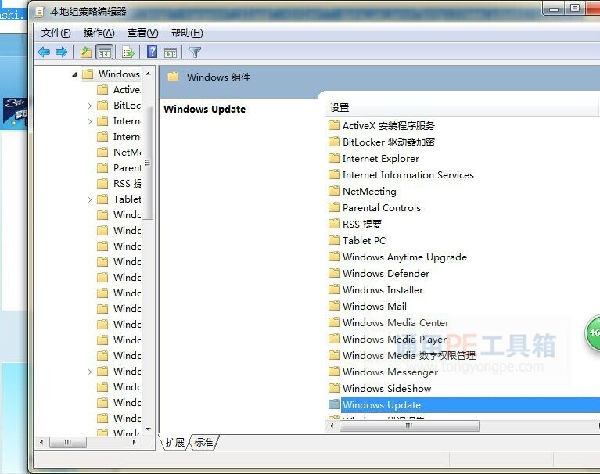Select RSS 源 folder in the list

(x=355, y=224)
